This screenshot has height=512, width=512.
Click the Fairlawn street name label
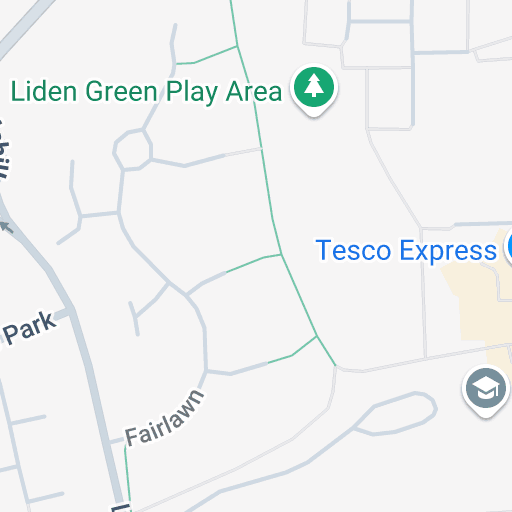(x=164, y=417)
